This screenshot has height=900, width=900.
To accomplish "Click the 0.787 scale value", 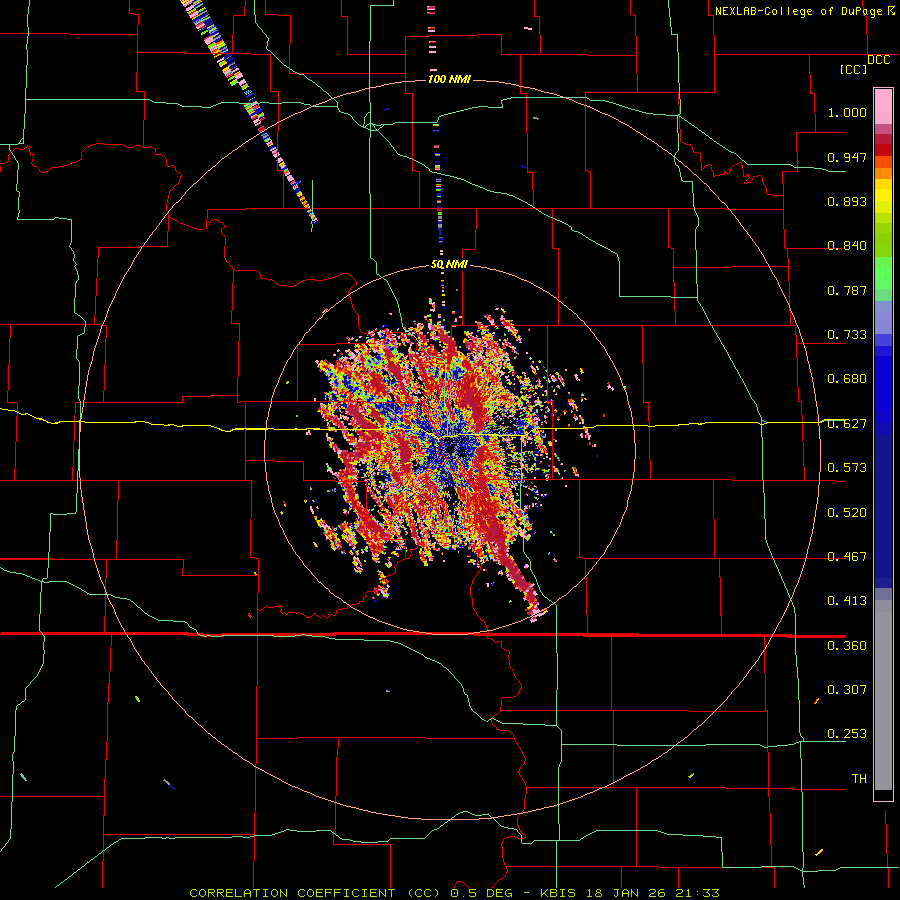I will pos(847,290).
